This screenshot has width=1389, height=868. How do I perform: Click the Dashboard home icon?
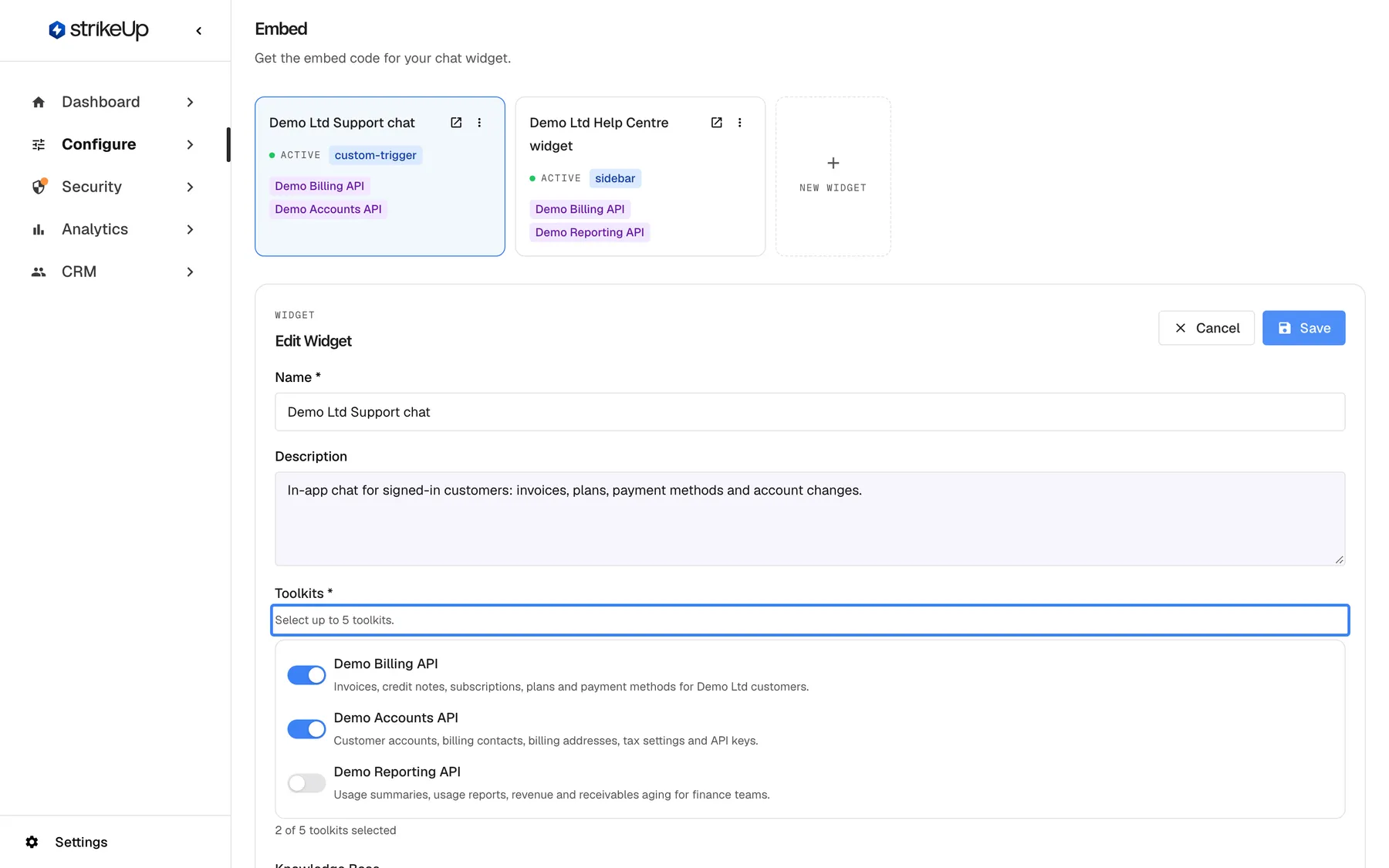point(39,102)
